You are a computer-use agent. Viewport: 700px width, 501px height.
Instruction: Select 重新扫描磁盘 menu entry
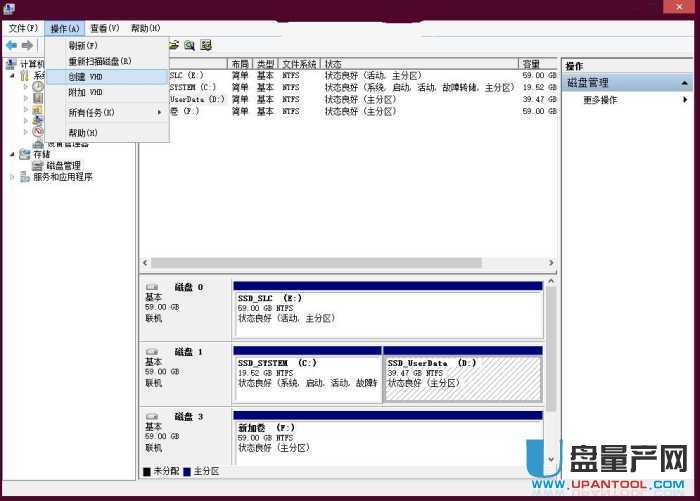point(99,61)
